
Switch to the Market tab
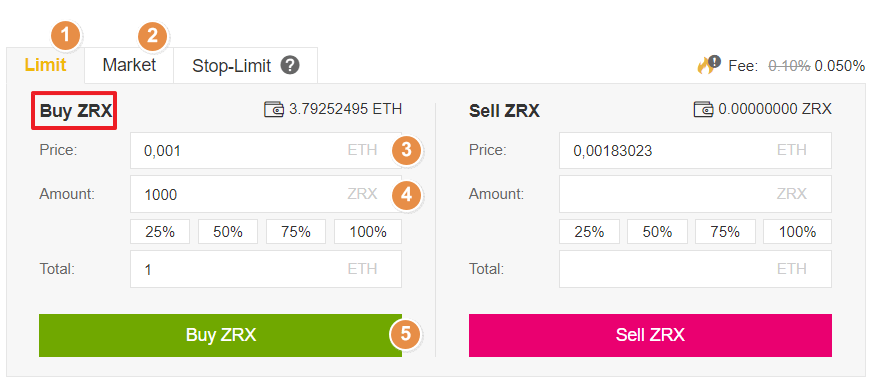pyautogui.click(x=129, y=65)
